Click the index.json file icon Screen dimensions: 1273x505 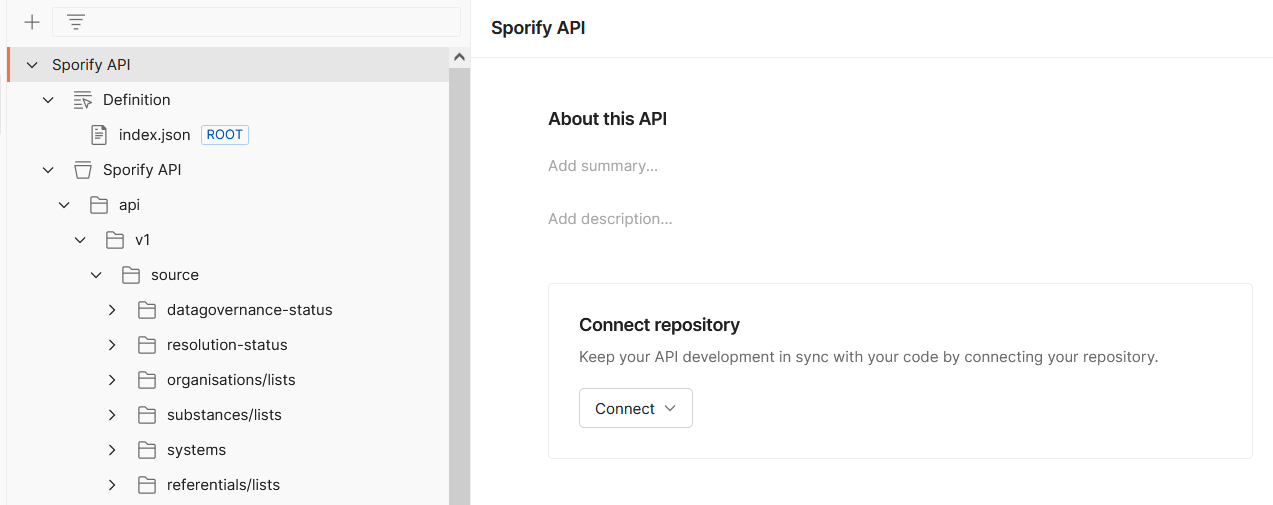click(x=99, y=135)
